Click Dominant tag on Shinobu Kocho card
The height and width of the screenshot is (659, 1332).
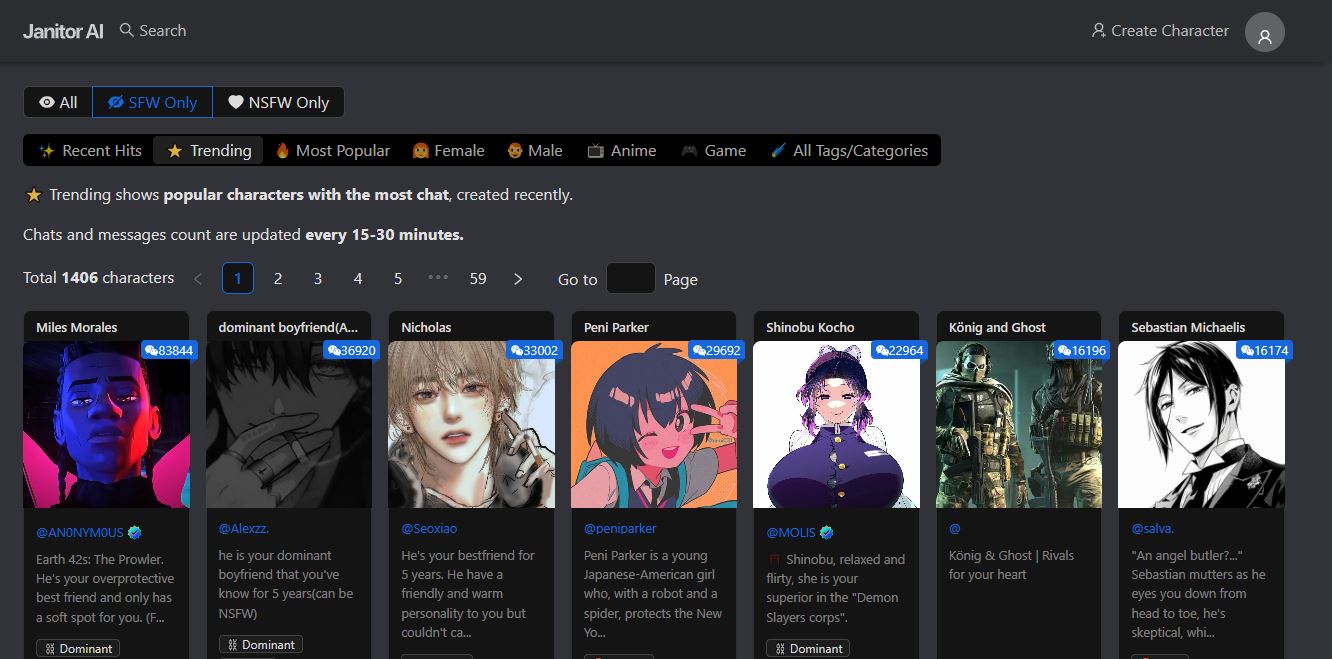[808, 649]
